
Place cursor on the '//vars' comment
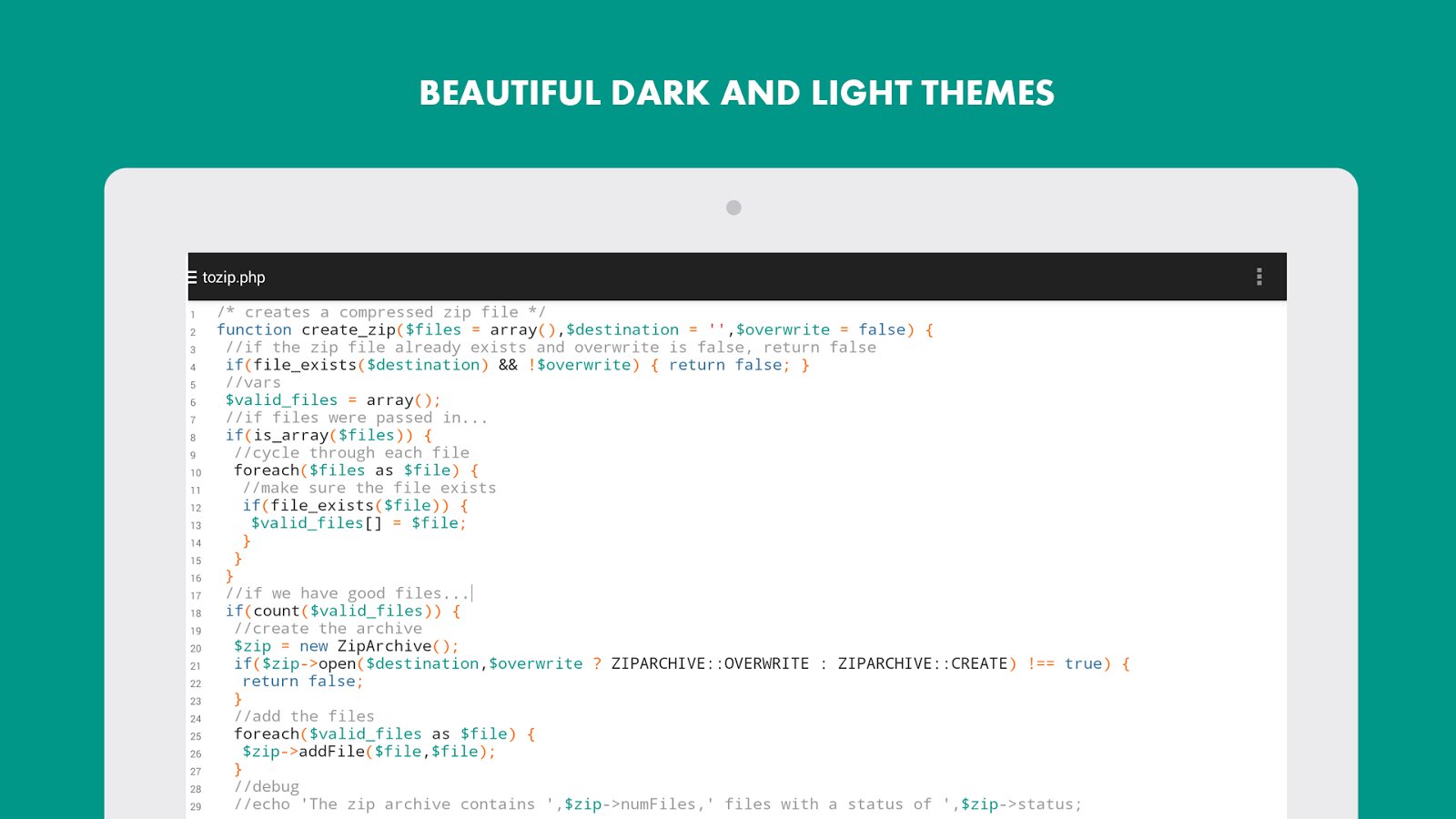coord(253,382)
